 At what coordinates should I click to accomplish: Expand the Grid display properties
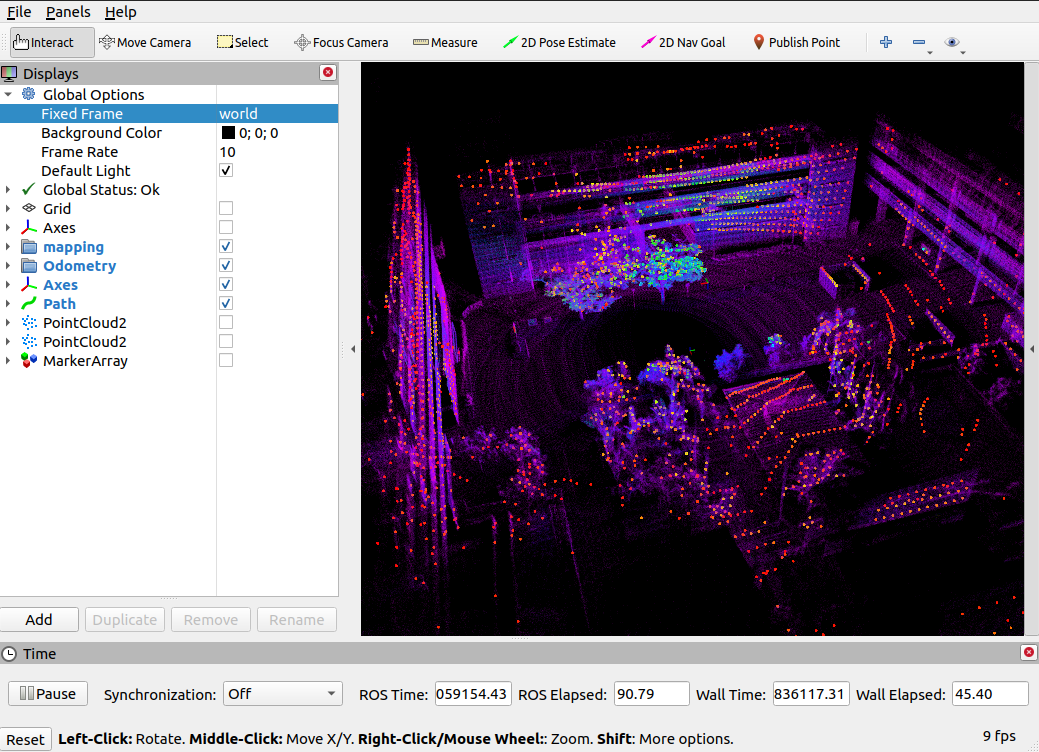(8, 208)
